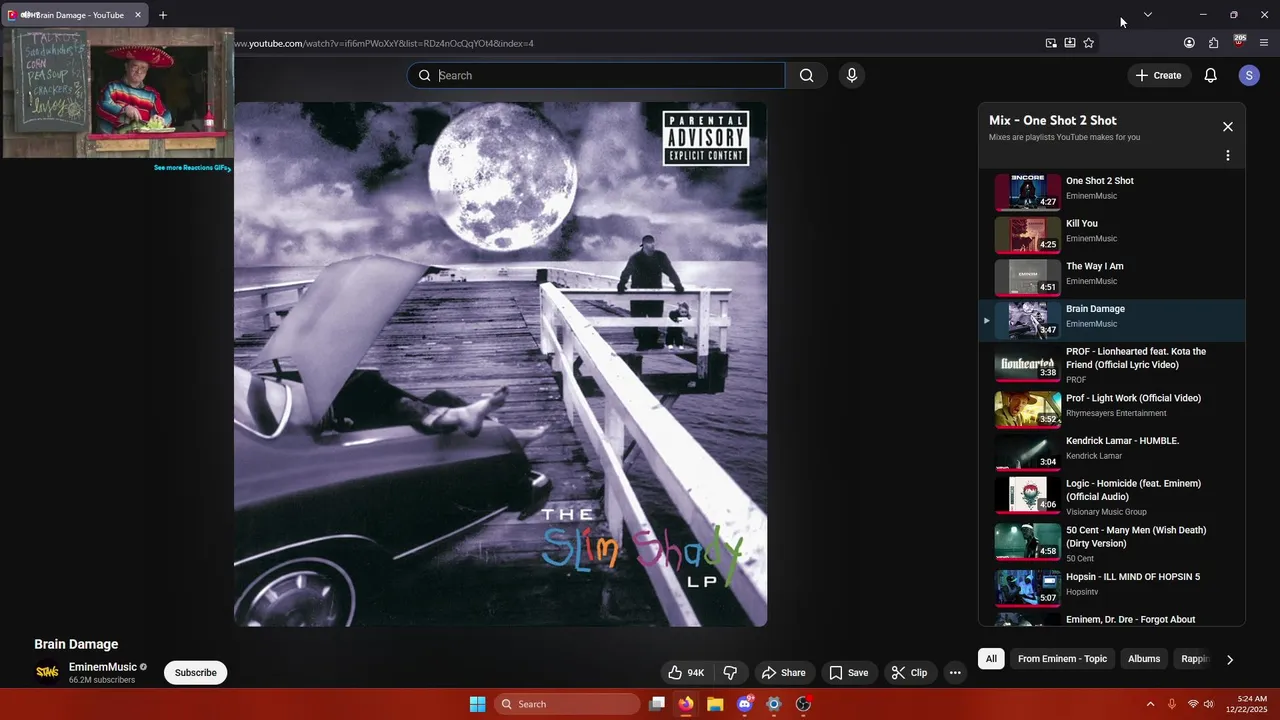Screen dimensions: 1280x720
Task: Open the gear Settings app on the taskbar
Action: point(773,704)
